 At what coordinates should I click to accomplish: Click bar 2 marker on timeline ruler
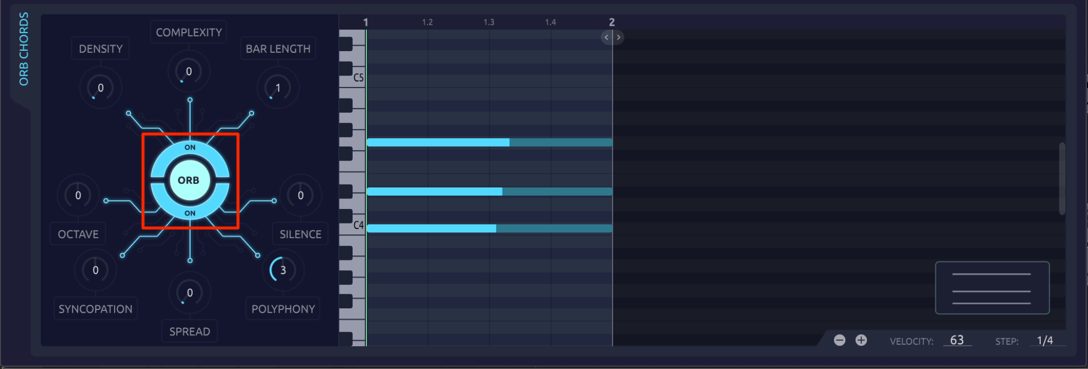point(611,22)
